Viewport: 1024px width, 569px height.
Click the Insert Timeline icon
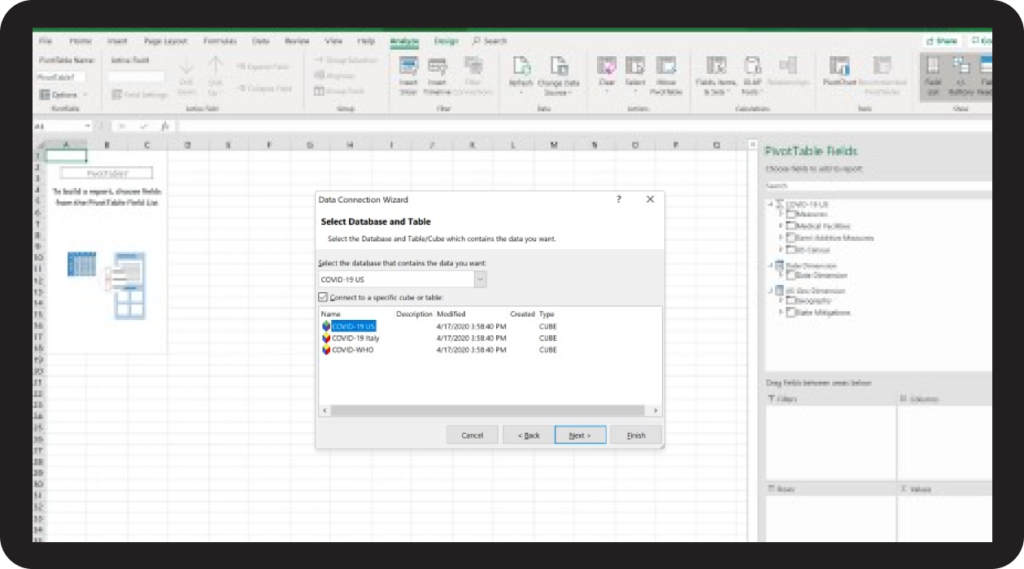coord(437,67)
